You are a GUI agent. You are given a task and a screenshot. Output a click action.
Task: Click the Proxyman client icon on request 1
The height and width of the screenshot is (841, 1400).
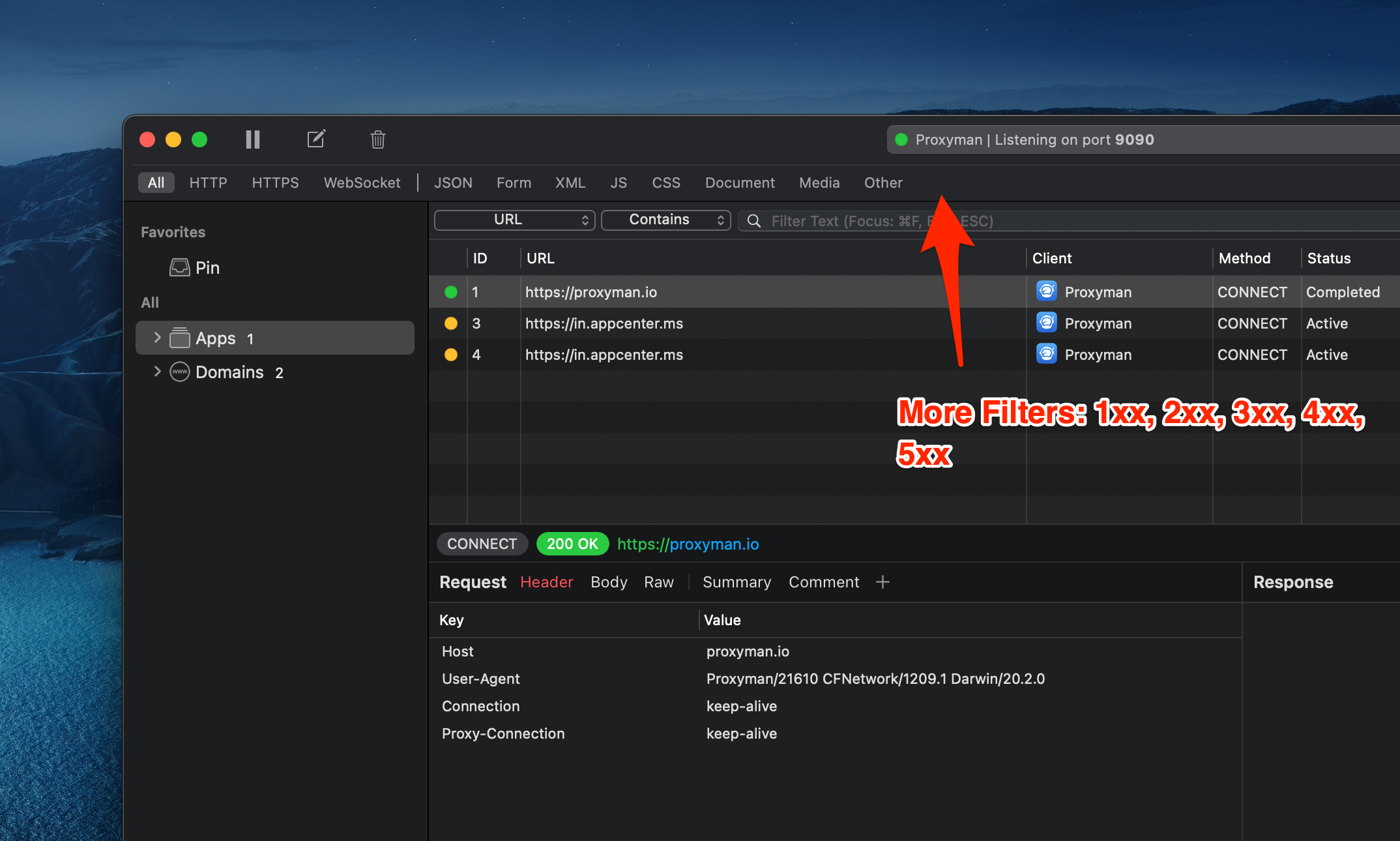pos(1046,291)
